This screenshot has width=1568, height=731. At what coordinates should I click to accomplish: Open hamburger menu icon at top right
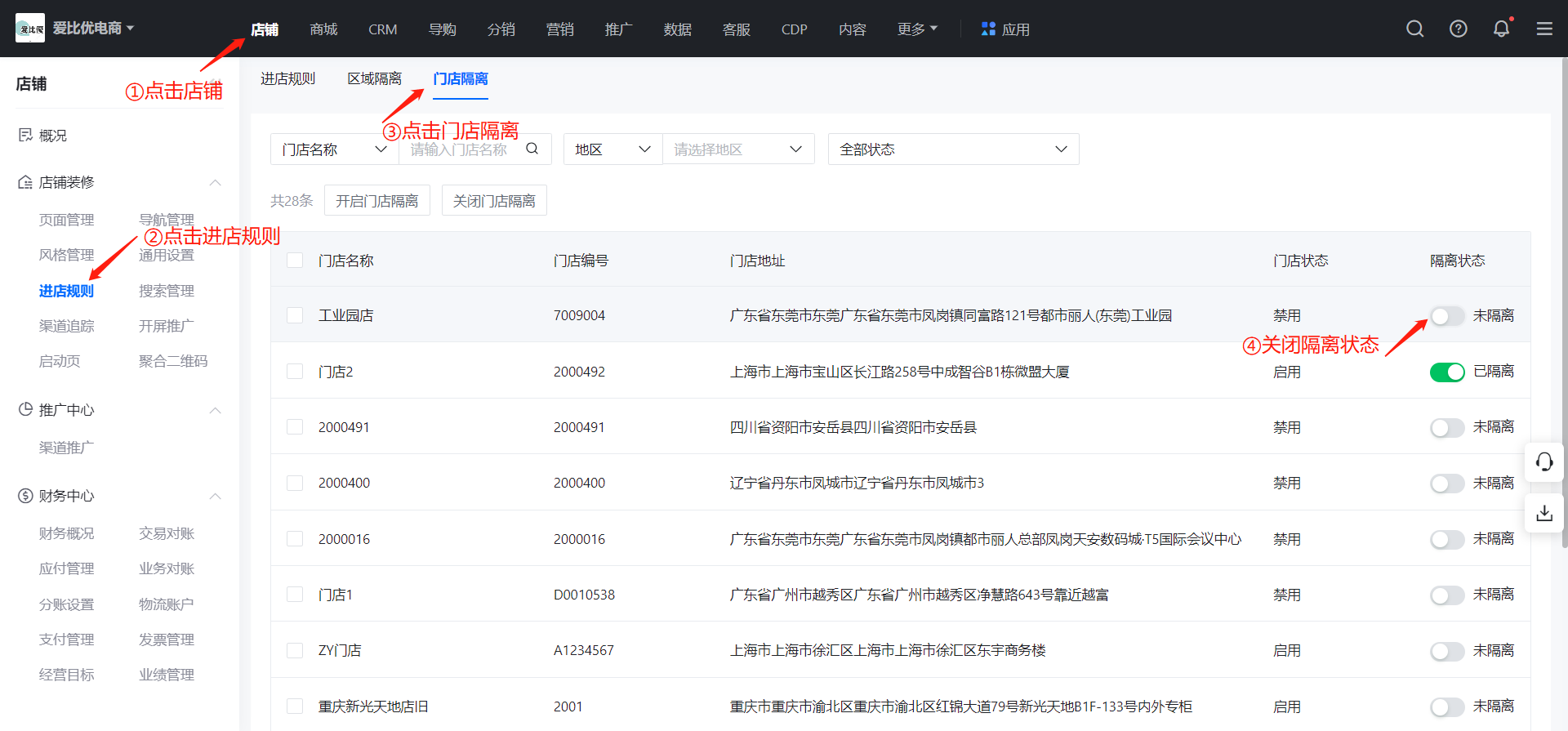point(1544,29)
